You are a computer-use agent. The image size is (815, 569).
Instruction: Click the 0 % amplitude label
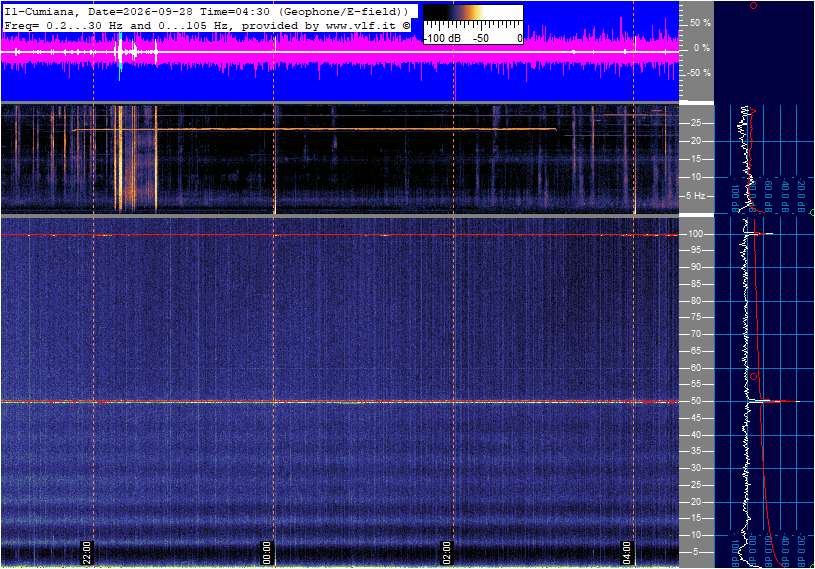[701, 48]
